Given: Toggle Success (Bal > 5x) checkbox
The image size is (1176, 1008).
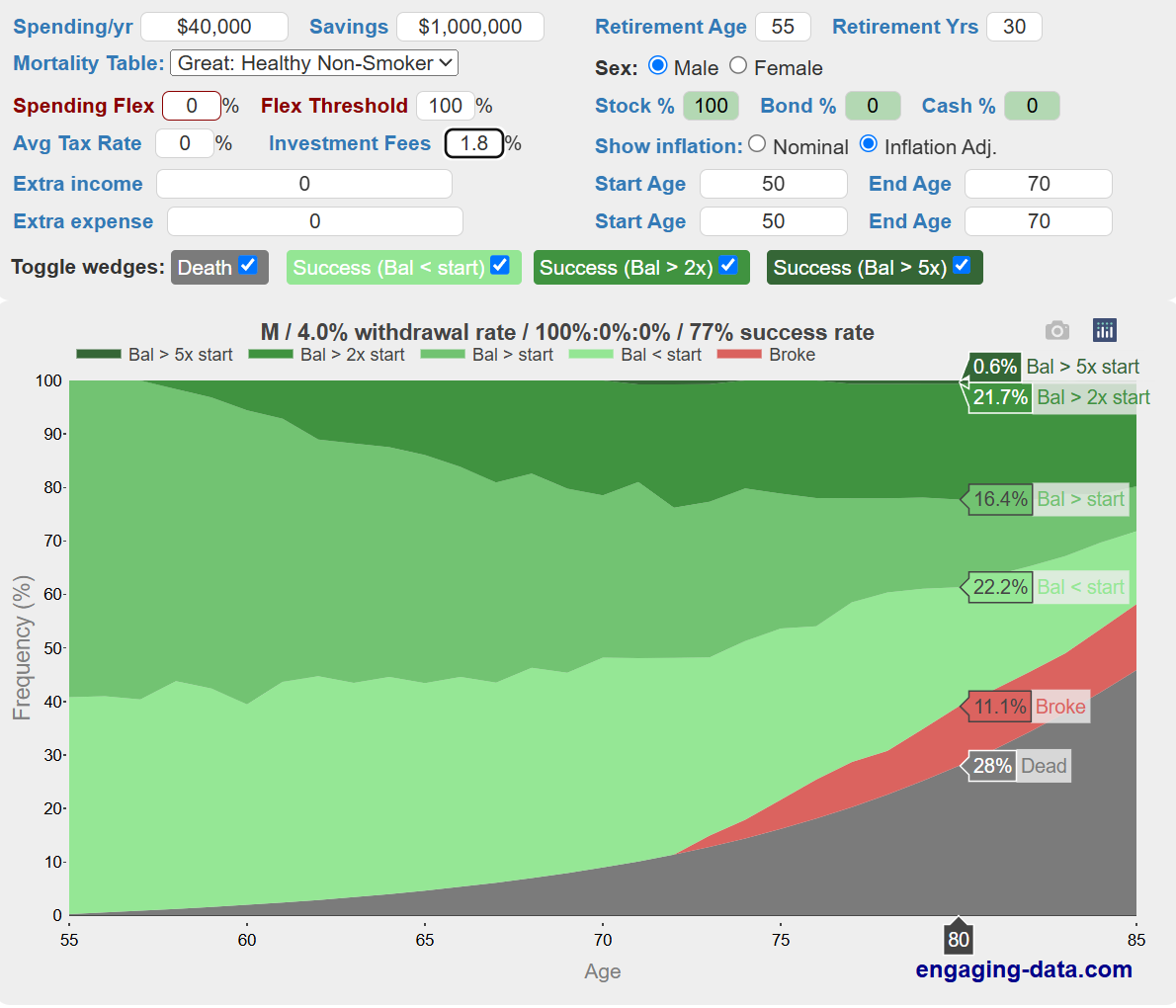Looking at the screenshot, I should [x=962, y=266].
